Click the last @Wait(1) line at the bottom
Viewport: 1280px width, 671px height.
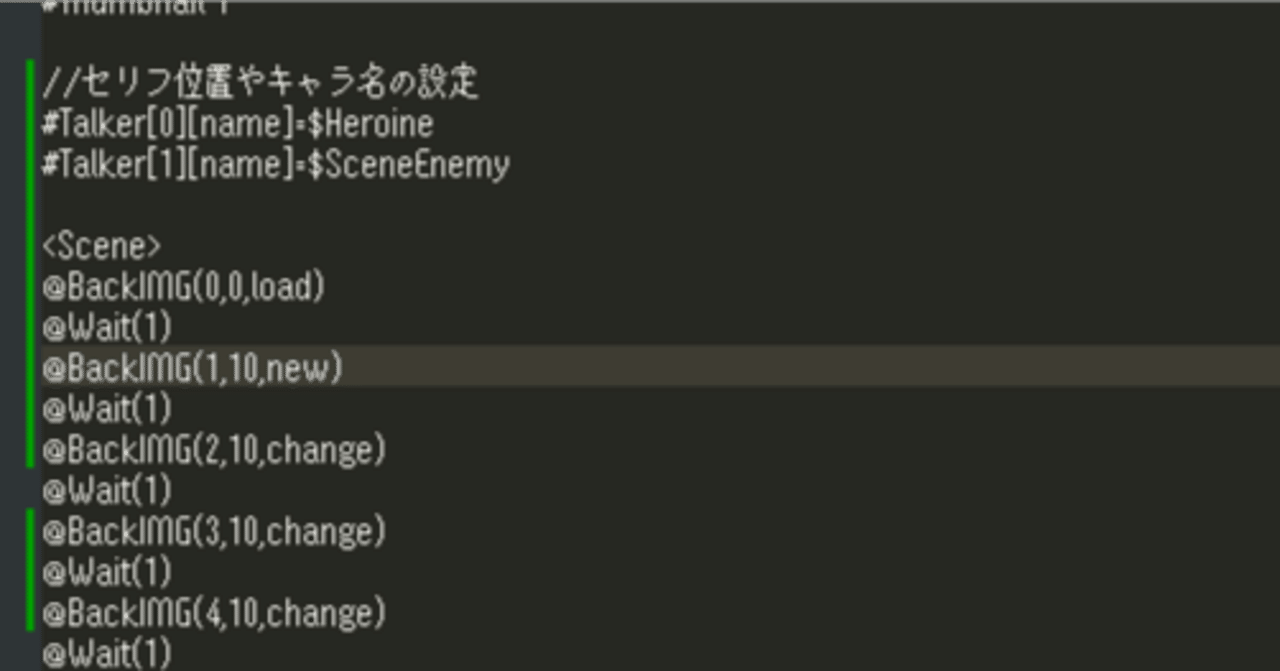[x=106, y=654]
